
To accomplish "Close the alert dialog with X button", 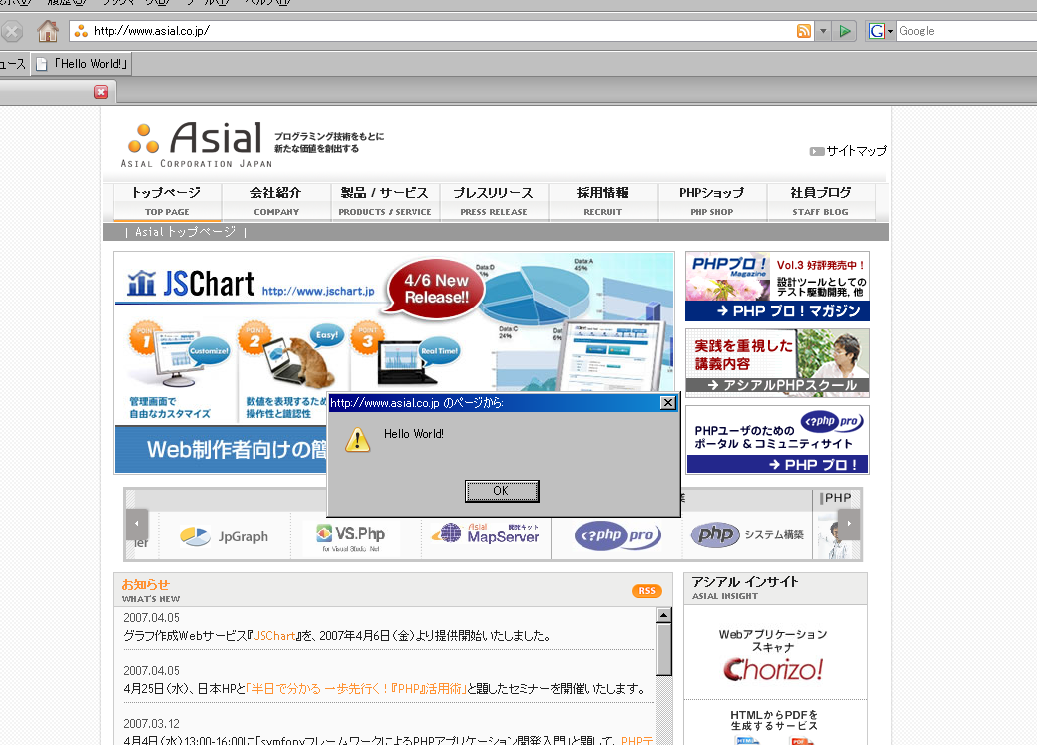I will [667, 403].
